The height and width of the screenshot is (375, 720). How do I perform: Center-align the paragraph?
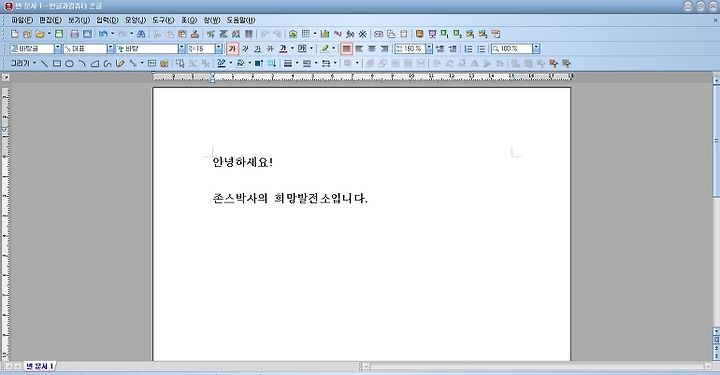pos(372,49)
